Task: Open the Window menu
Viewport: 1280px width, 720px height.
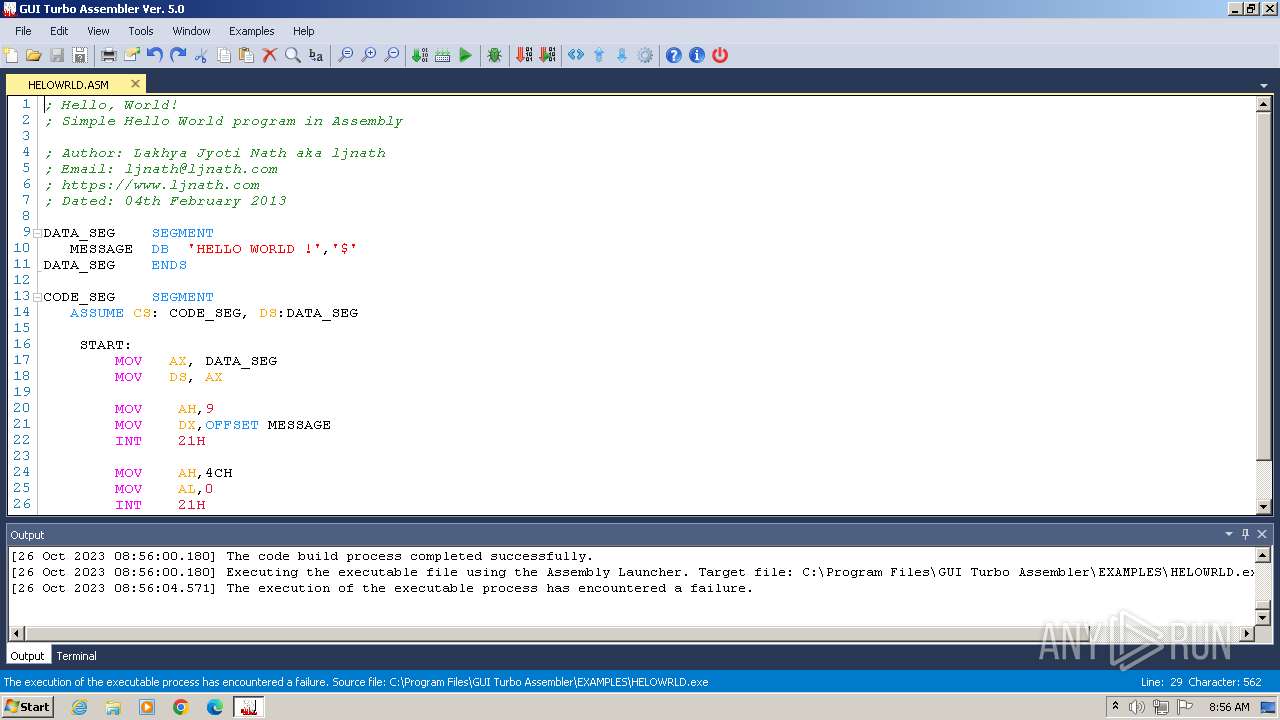Action: [191, 31]
